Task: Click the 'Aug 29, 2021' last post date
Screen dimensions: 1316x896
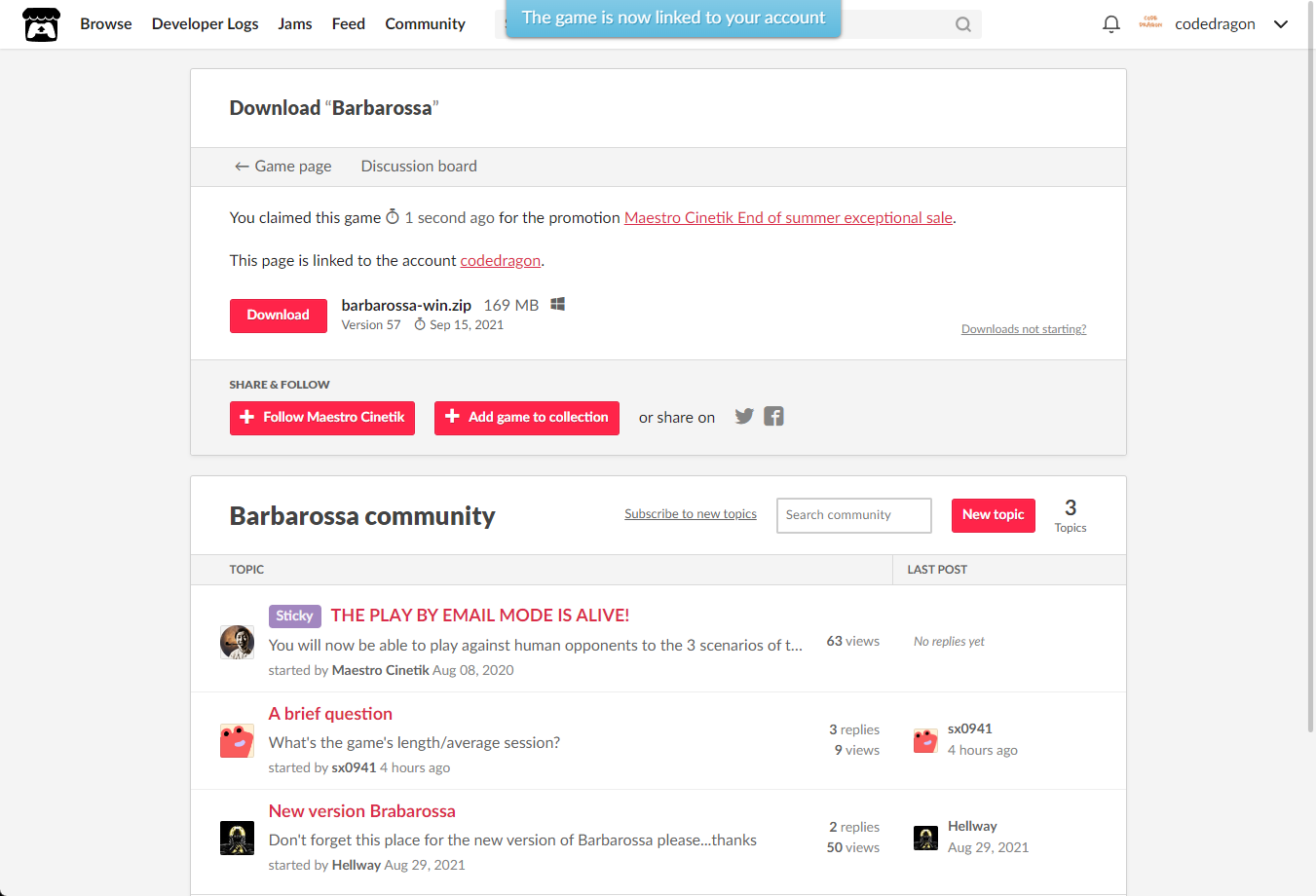Action: click(988, 847)
